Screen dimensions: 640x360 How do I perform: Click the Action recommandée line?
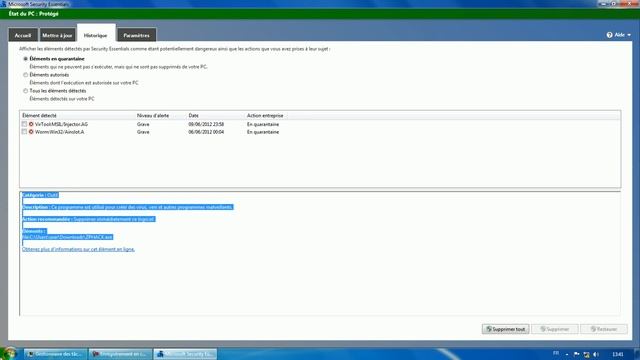coord(89,219)
